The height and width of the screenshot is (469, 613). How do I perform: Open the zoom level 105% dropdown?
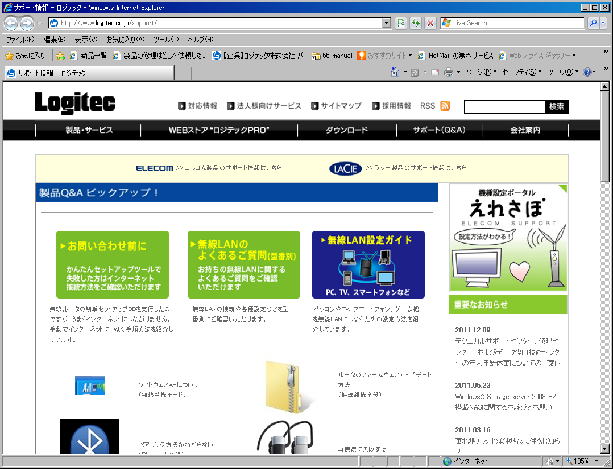tap(597, 462)
